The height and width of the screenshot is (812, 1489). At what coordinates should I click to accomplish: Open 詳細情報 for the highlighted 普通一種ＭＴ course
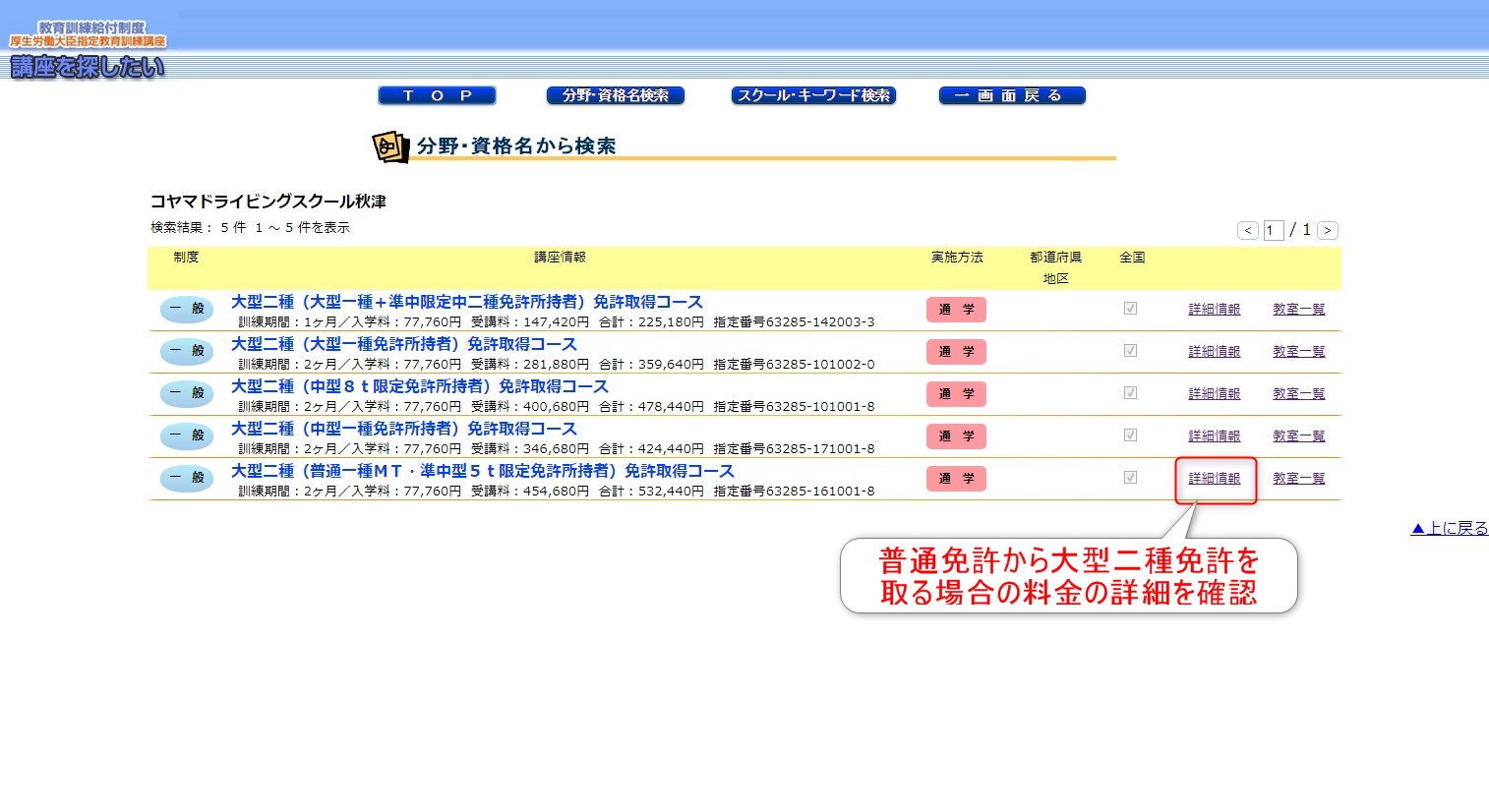[1215, 480]
